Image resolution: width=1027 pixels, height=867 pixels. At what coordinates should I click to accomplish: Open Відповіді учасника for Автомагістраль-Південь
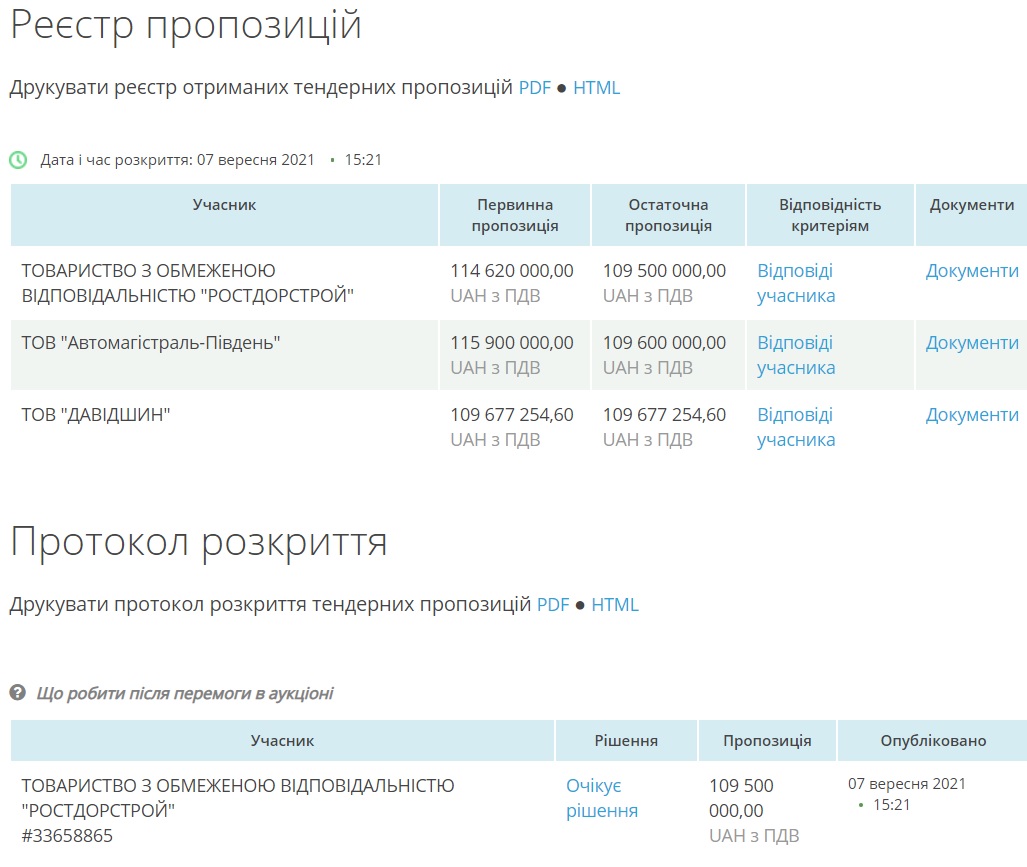point(796,355)
